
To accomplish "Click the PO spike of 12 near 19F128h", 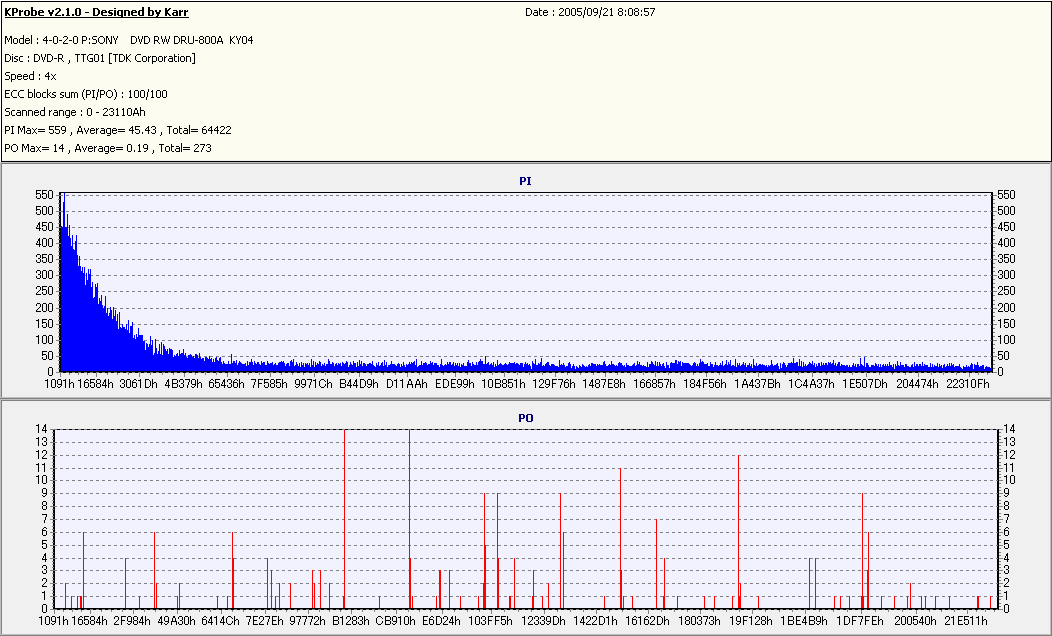I will pos(739,532).
